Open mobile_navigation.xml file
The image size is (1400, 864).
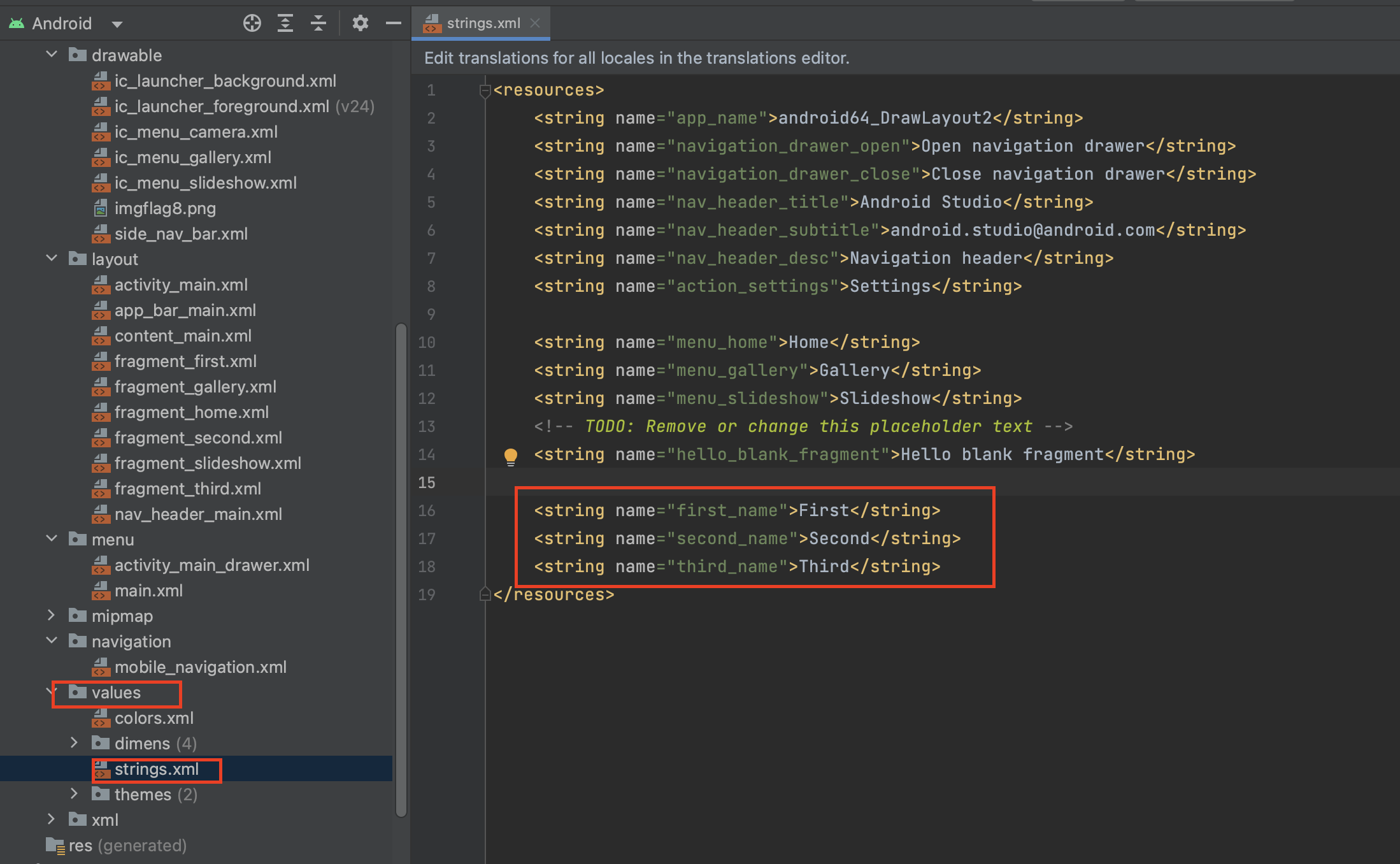(x=200, y=667)
